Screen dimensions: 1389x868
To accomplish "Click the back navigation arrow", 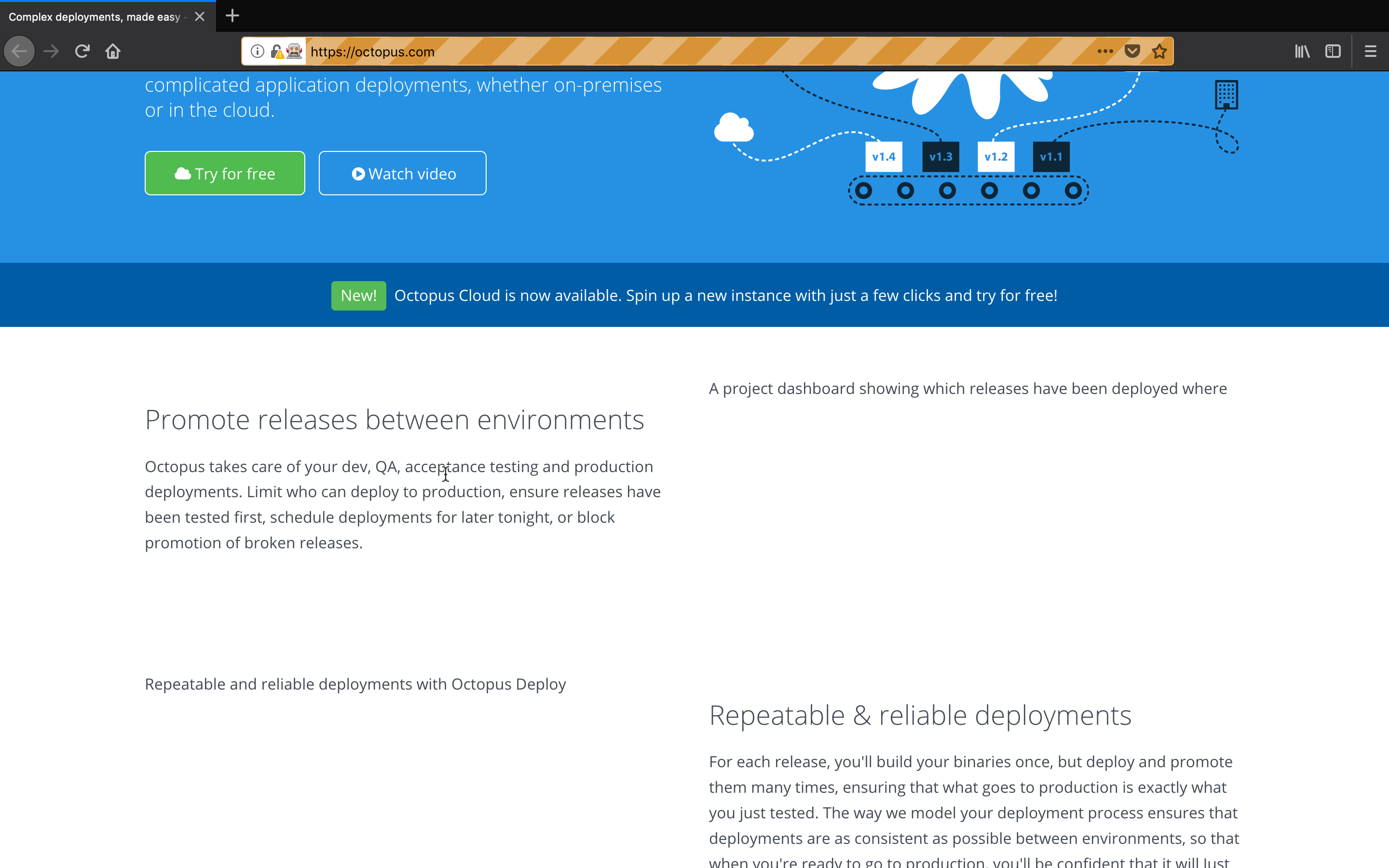I will (19, 52).
